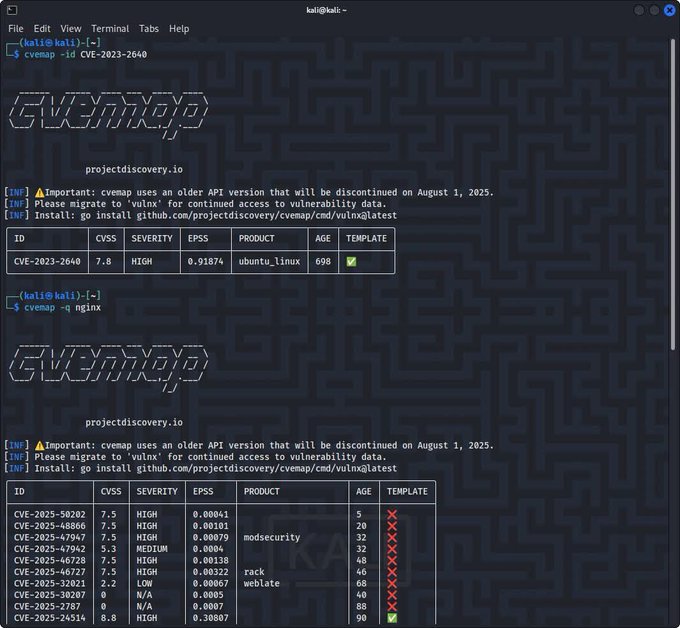This screenshot has height=628, width=680.
Task: Open the Terminal menu
Action: [x=110, y=29]
